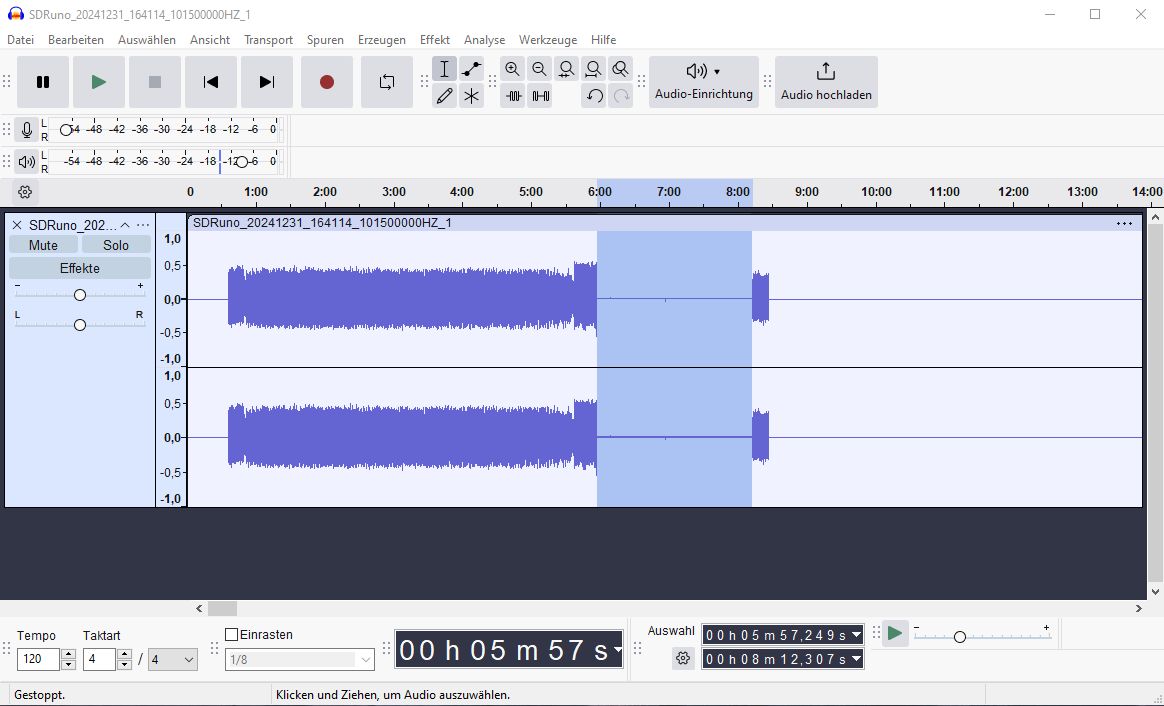This screenshot has width=1164, height=706.
Task: Click the Undo arrow icon
Action: coord(595,96)
